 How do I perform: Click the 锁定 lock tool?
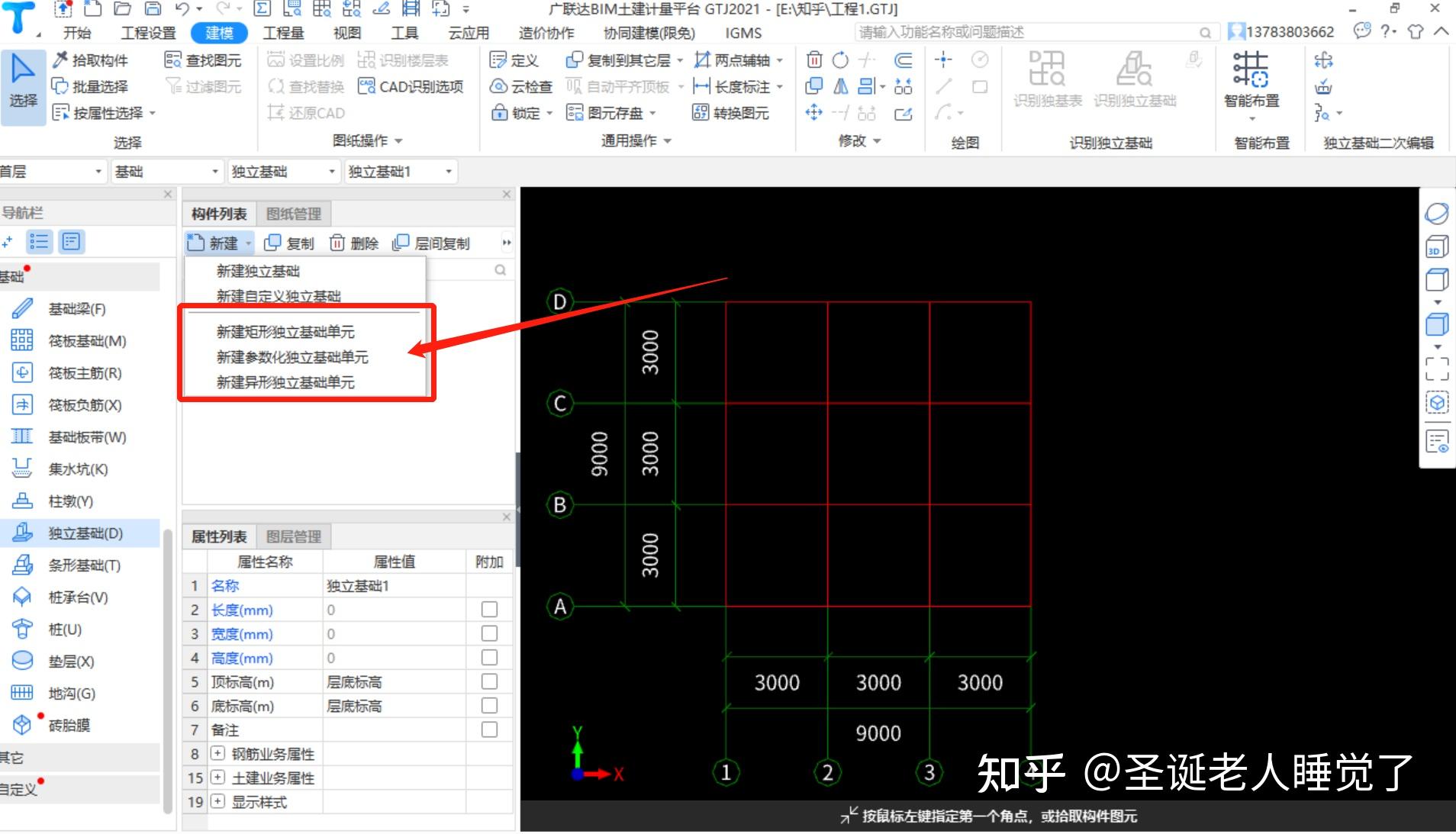click(x=517, y=113)
